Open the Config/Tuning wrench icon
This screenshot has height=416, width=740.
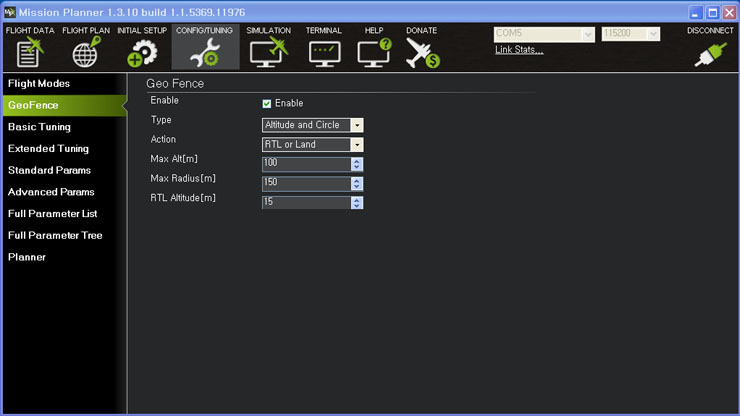click(205, 53)
